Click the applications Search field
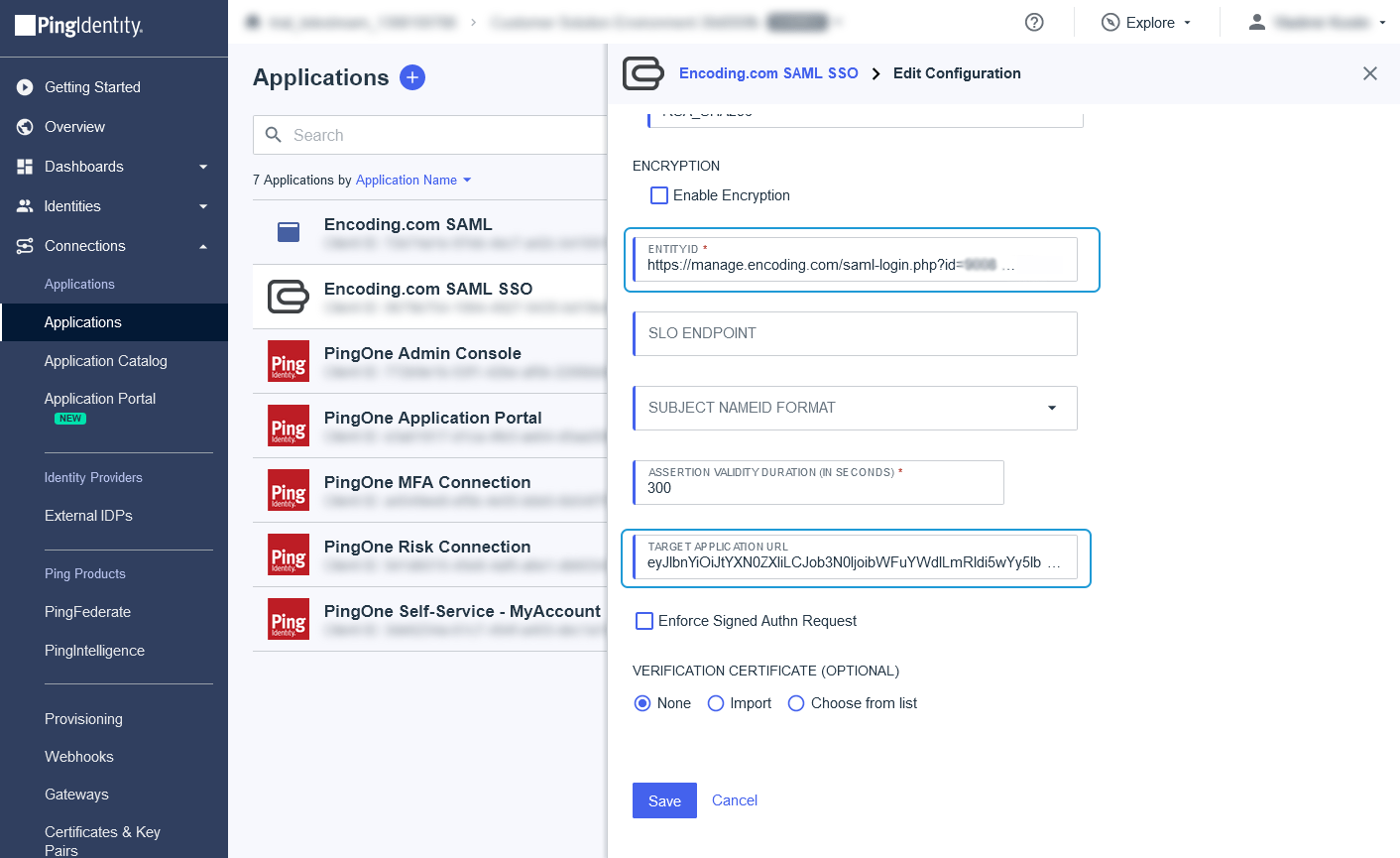The height and width of the screenshot is (858, 1400). point(430,135)
